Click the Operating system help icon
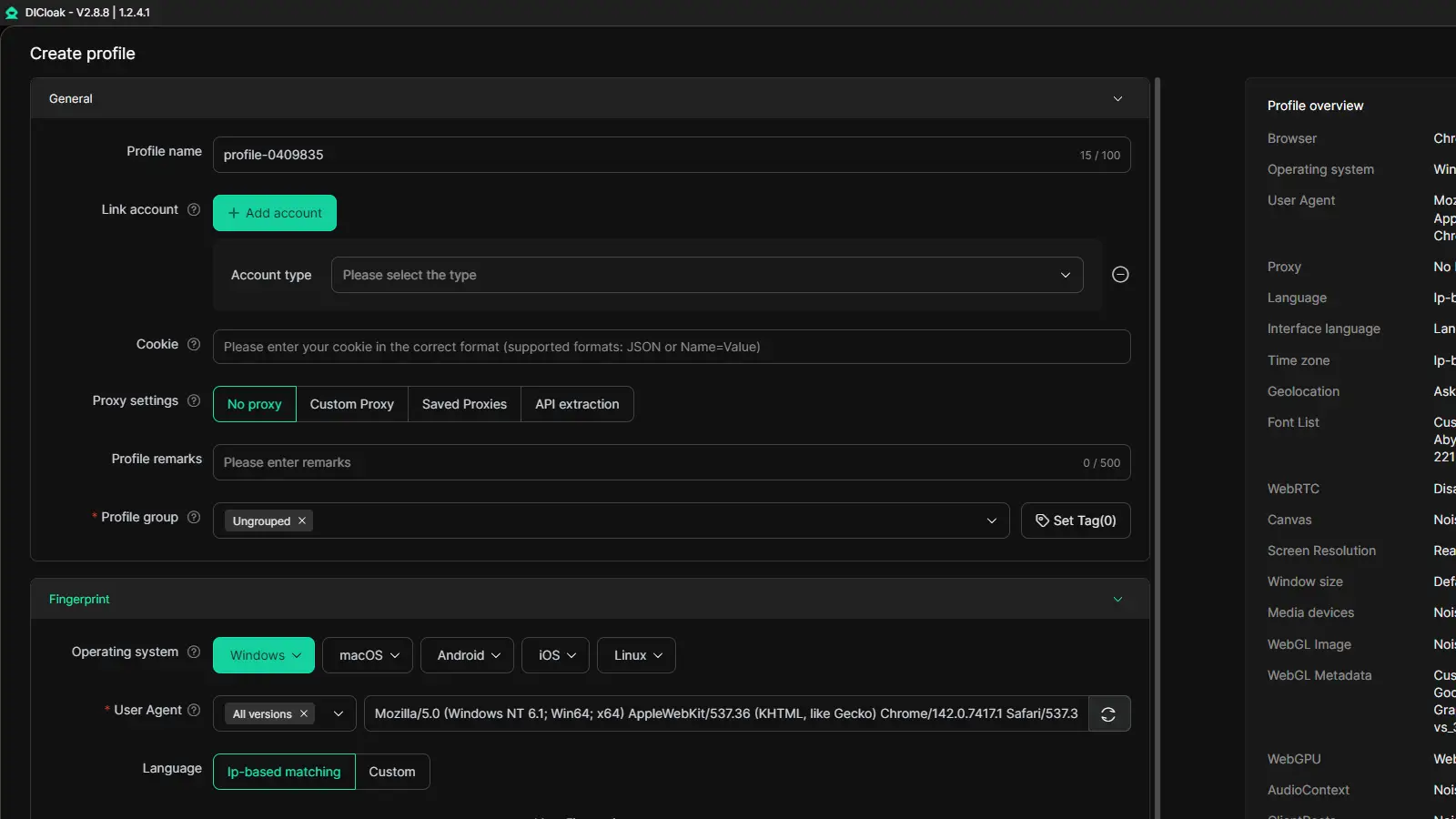Viewport: 1456px width, 819px height. (194, 652)
